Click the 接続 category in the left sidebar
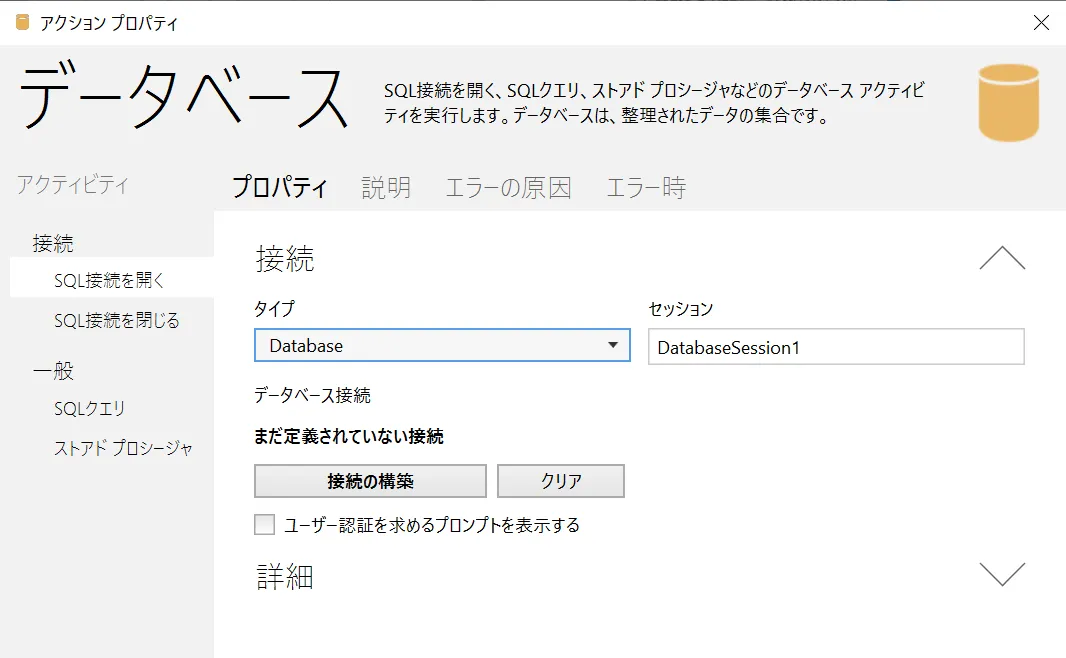 (53, 243)
